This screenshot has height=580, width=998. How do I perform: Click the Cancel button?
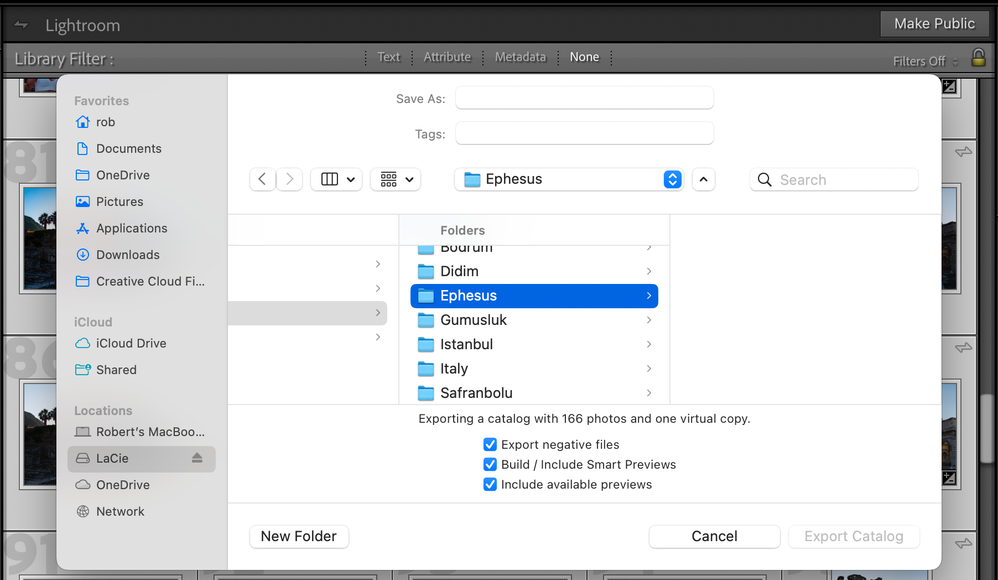click(714, 536)
